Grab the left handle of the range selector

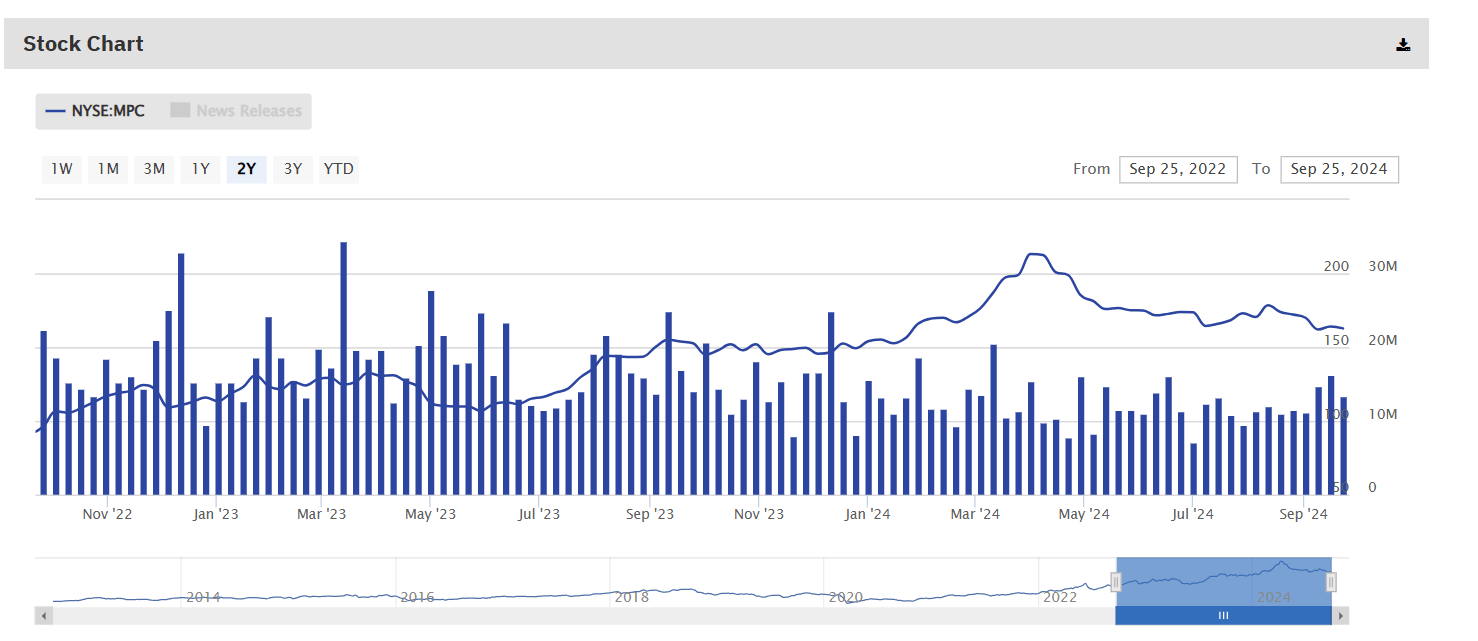point(1116,580)
